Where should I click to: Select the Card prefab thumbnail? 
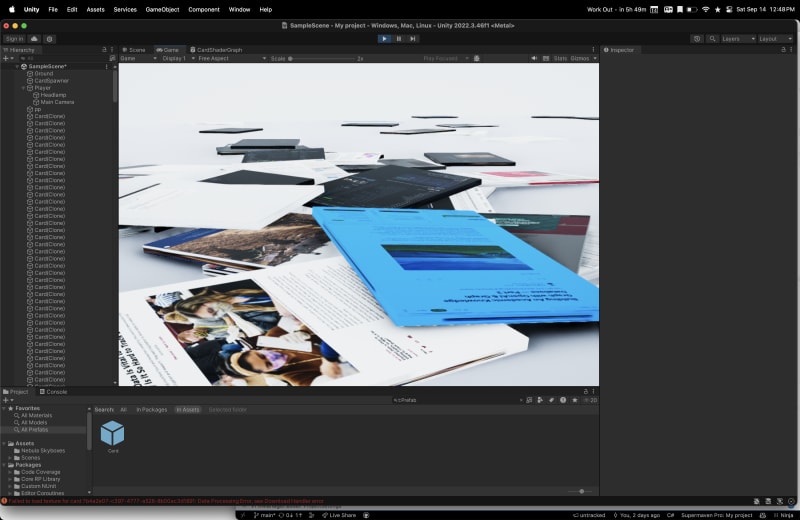tap(112, 433)
